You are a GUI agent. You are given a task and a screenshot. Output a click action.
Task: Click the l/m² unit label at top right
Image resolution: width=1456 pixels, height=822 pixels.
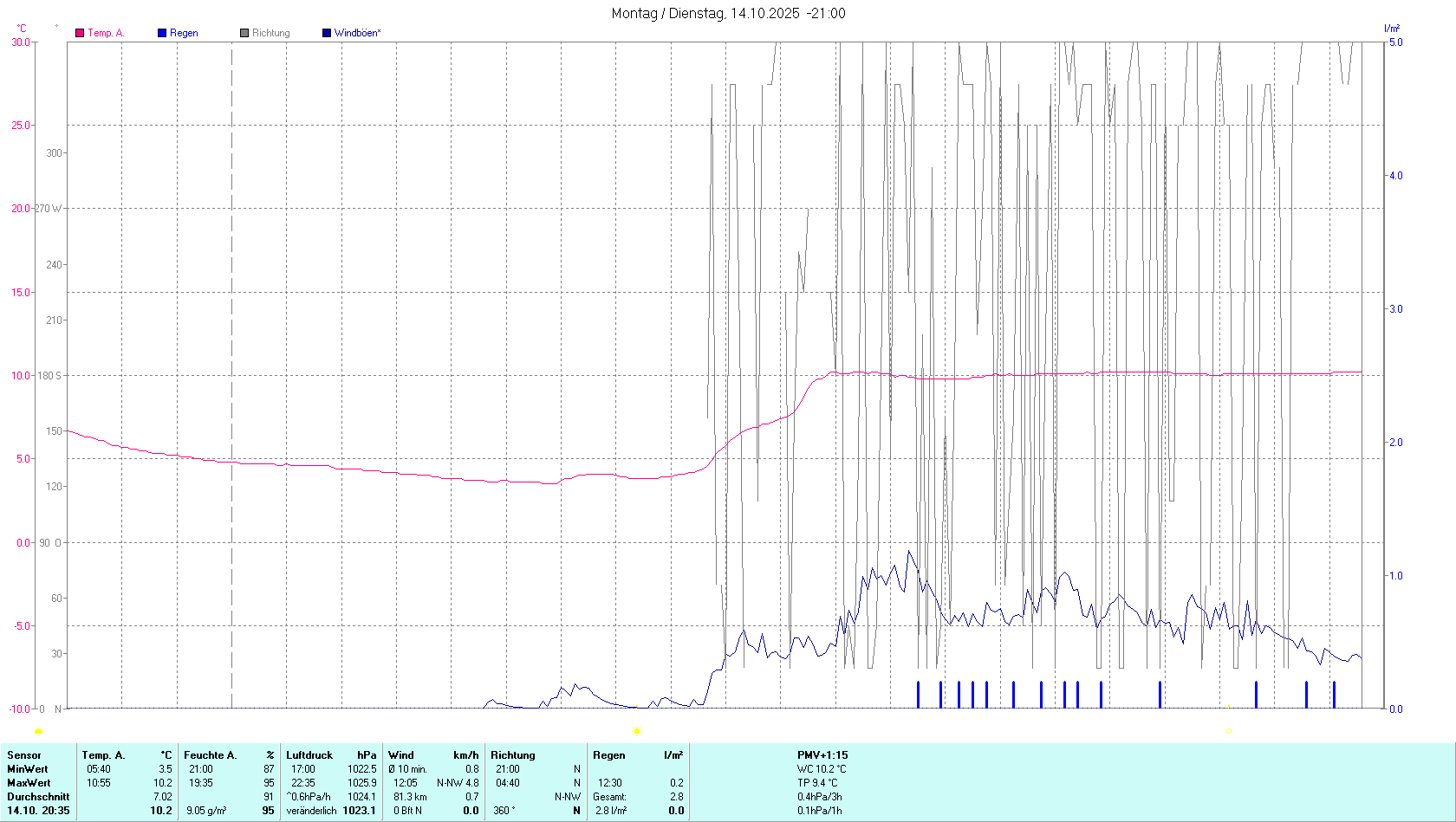[1391, 29]
